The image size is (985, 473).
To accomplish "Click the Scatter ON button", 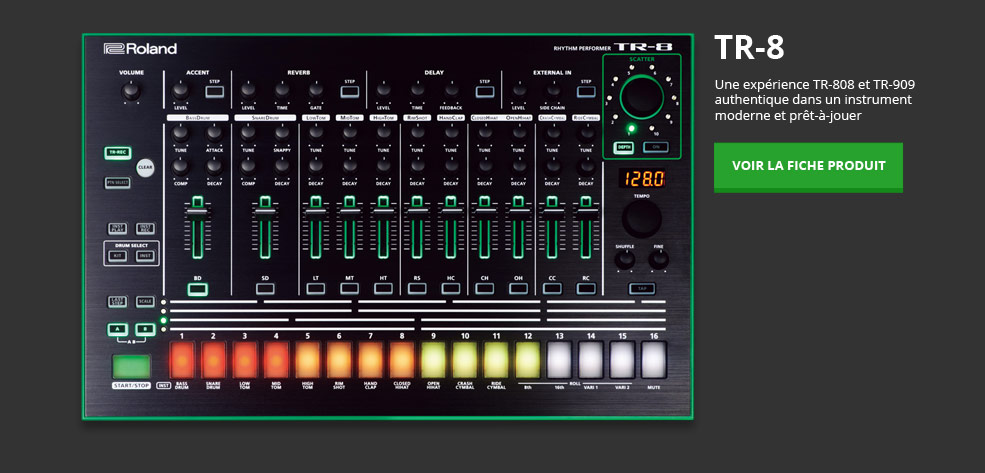I will 656,148.
